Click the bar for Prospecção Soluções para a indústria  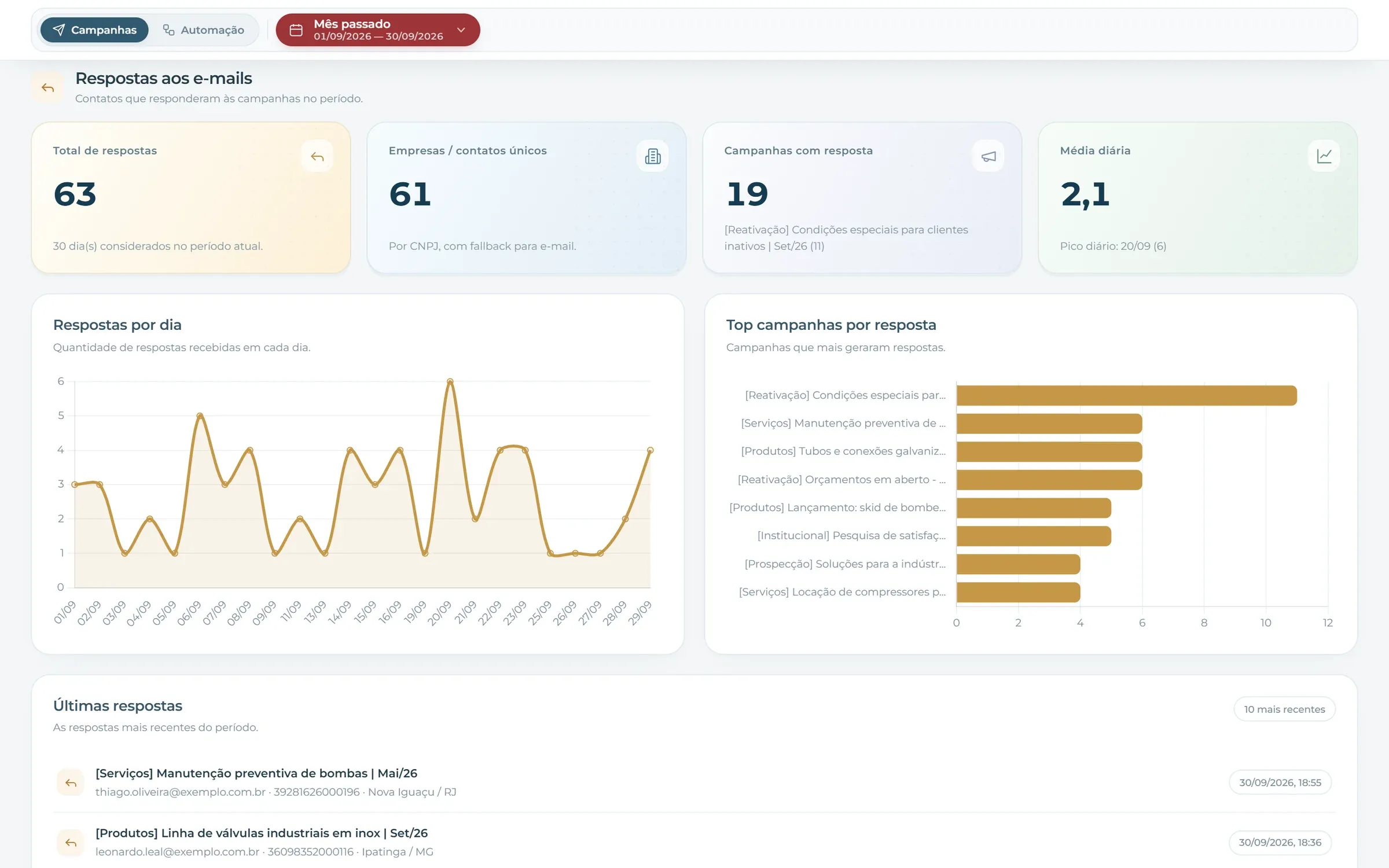1018,564
